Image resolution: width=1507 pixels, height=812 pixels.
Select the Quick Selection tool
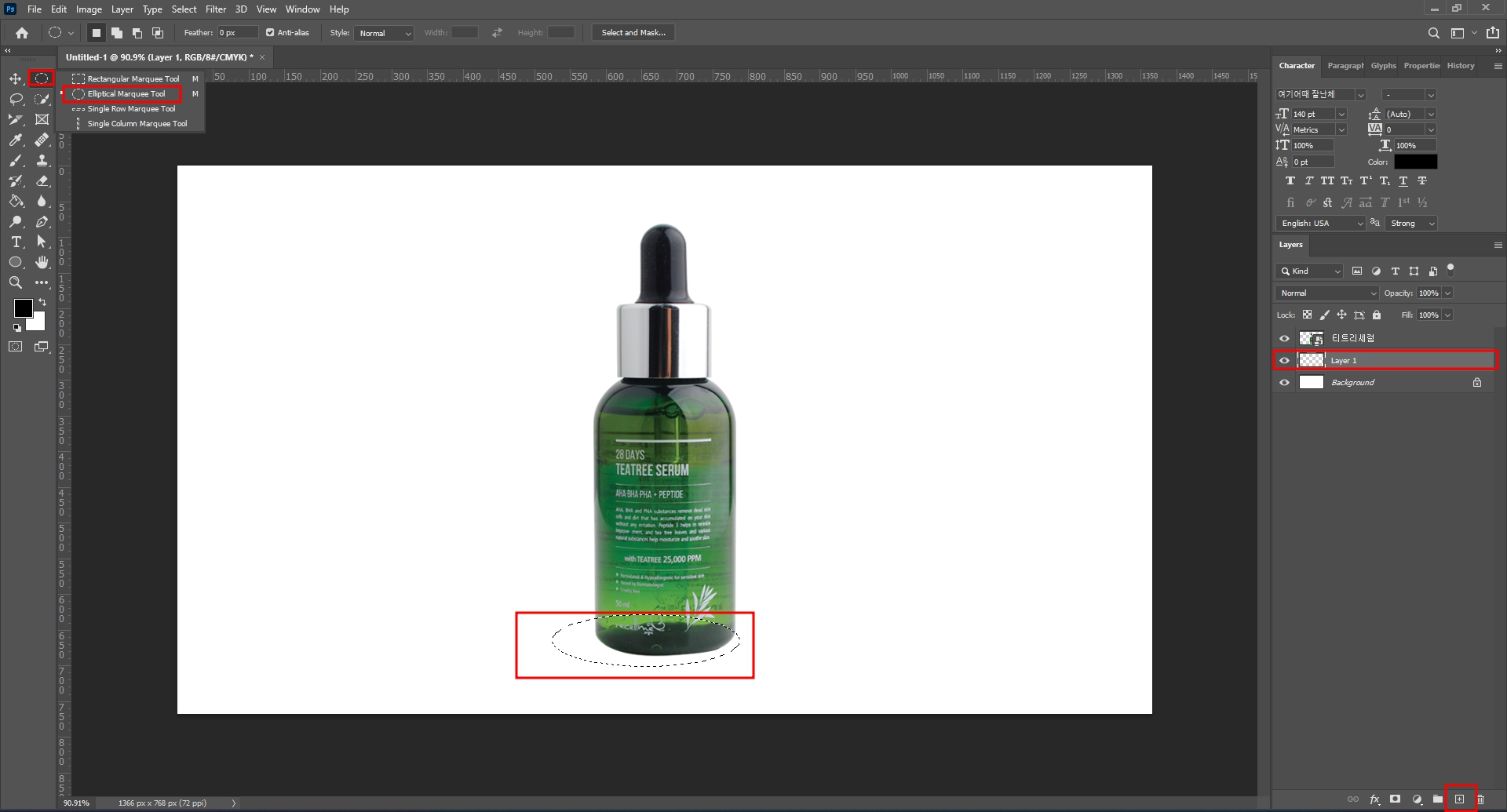42,99
